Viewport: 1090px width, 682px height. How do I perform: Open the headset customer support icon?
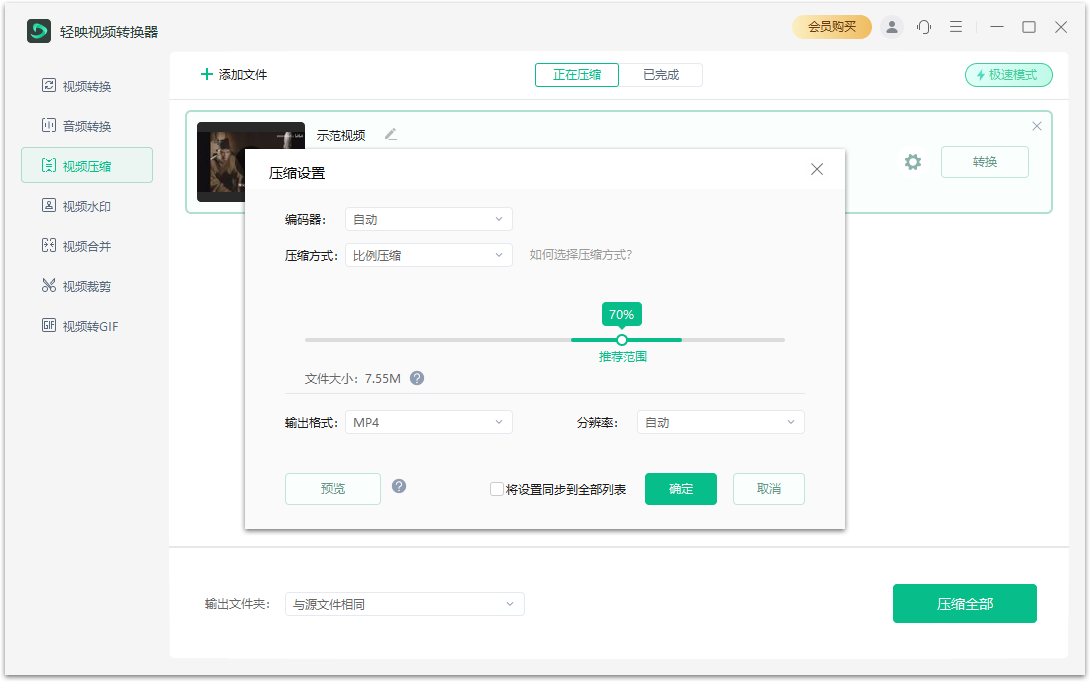point(923,27)
